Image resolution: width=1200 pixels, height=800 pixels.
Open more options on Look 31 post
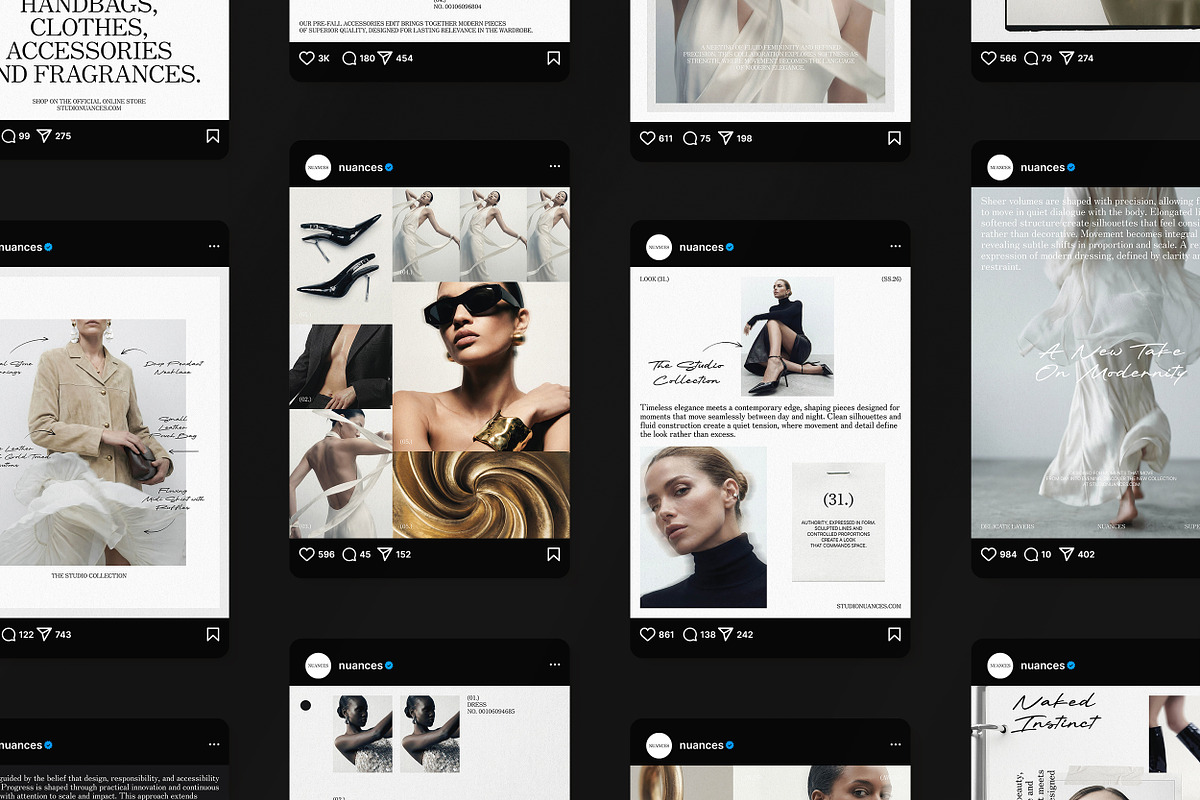point(894,247)
